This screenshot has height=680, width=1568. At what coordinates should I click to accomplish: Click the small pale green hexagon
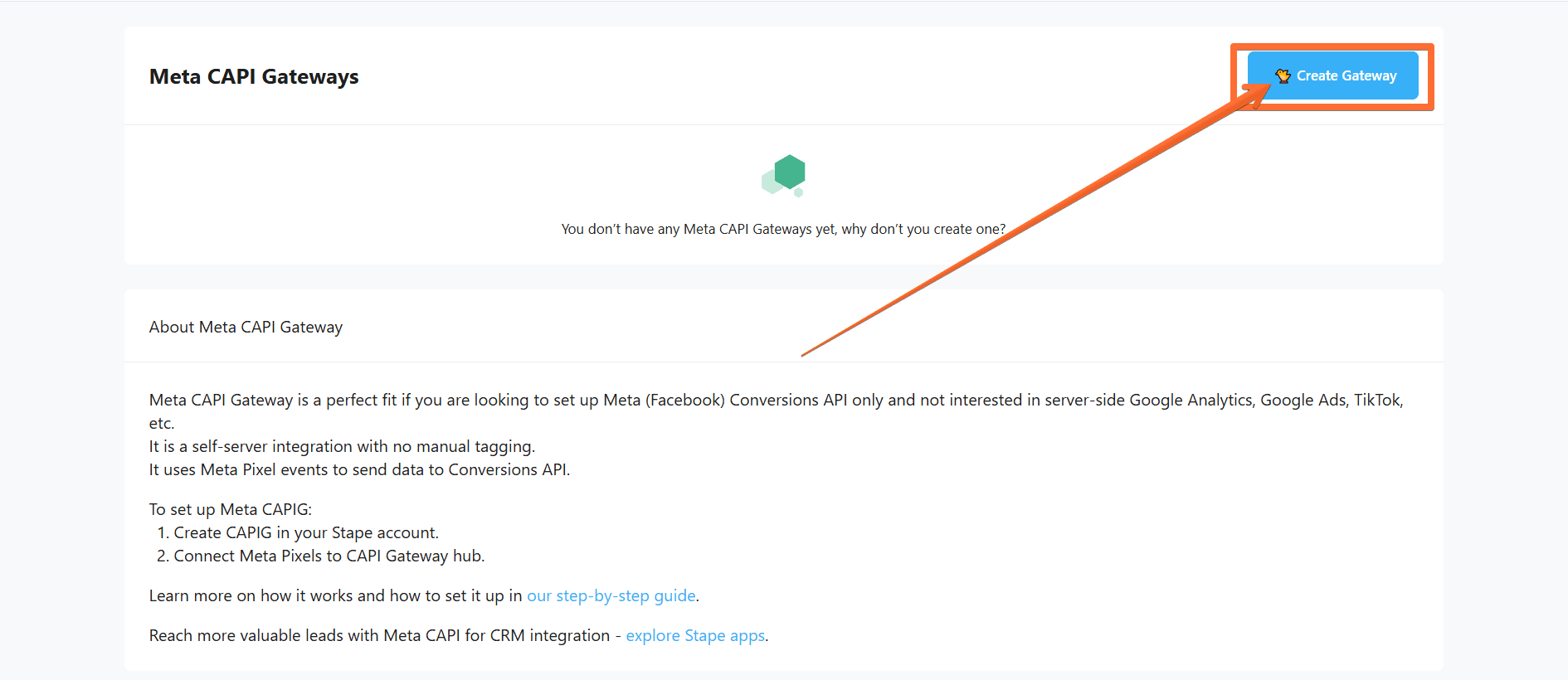pyautogui.click(x=771, y=181)
